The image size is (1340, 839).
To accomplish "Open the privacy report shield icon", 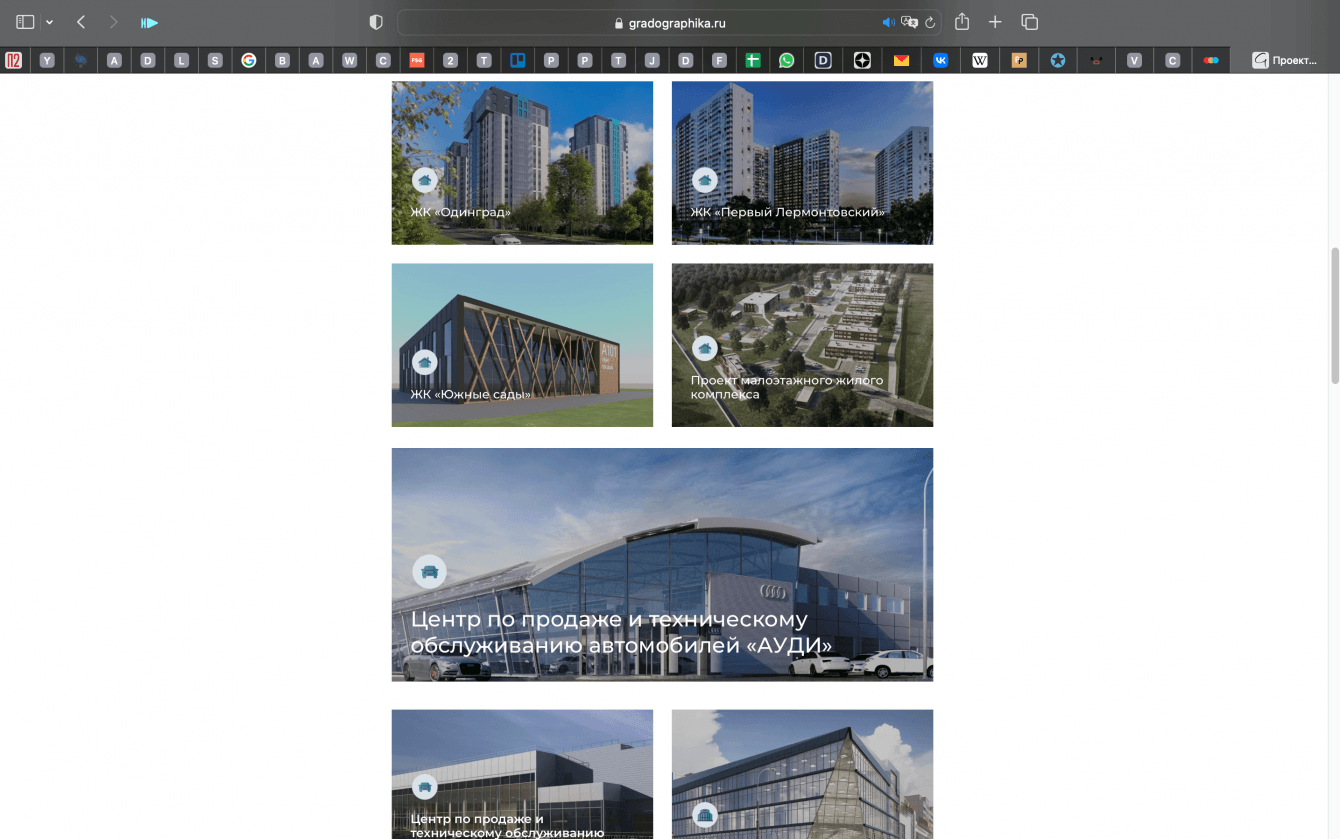I will click(376, 22).
